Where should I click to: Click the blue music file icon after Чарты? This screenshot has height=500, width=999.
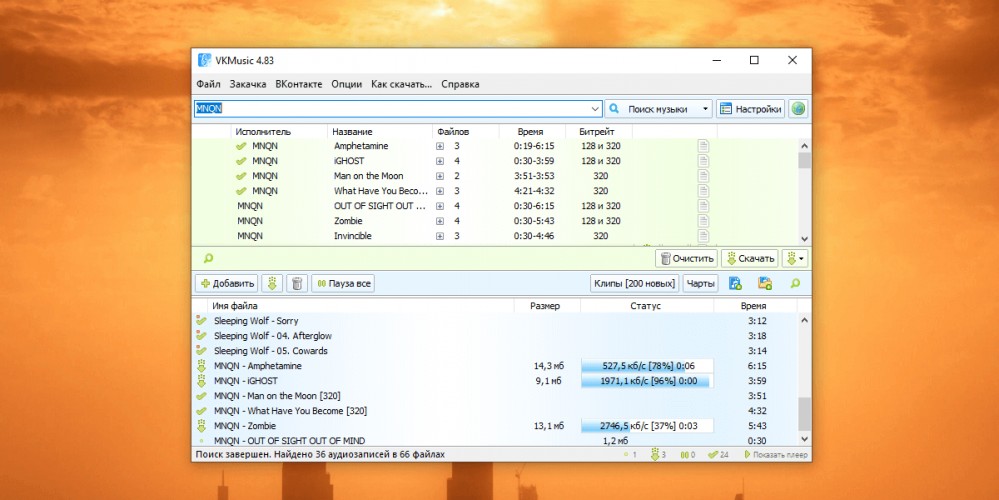(735, 283)
